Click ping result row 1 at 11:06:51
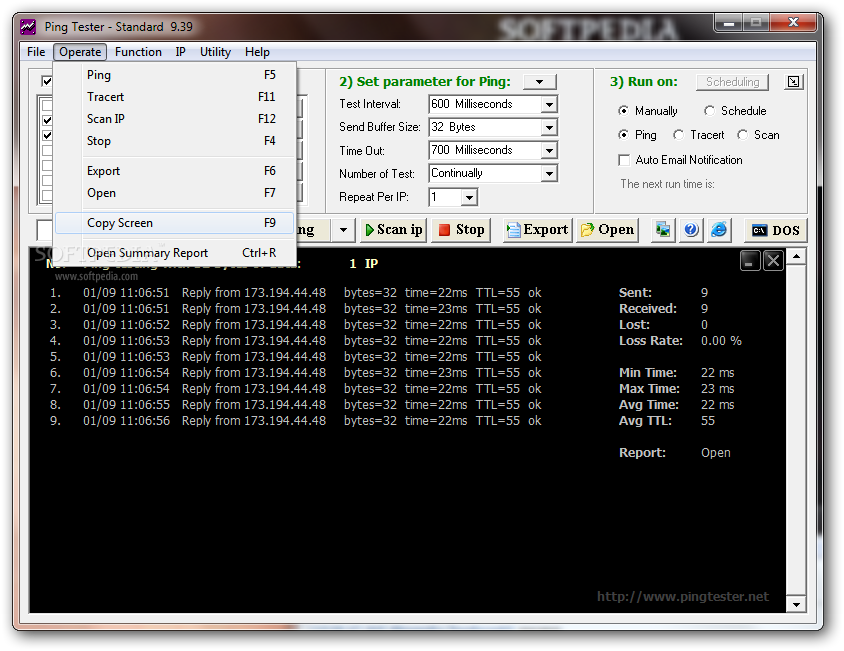This screenshot has height=651, width=844. tap(296, 293)
